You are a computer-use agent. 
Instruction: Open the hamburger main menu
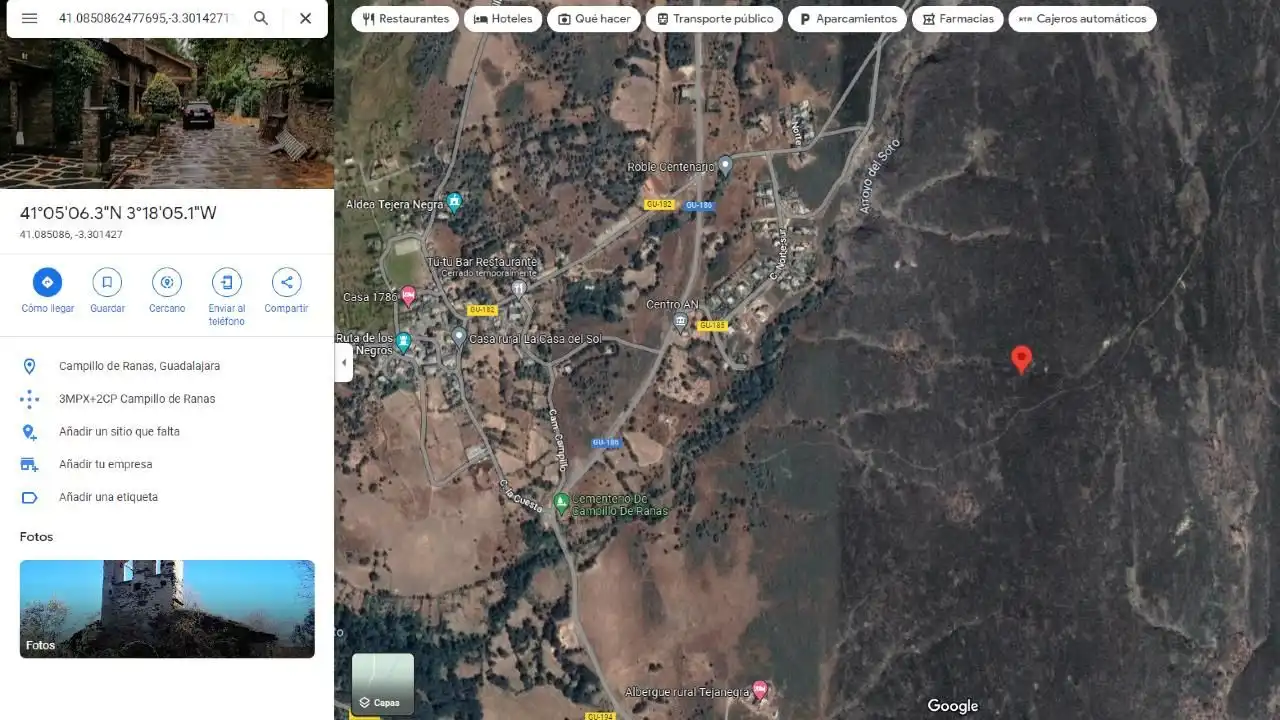29,18
